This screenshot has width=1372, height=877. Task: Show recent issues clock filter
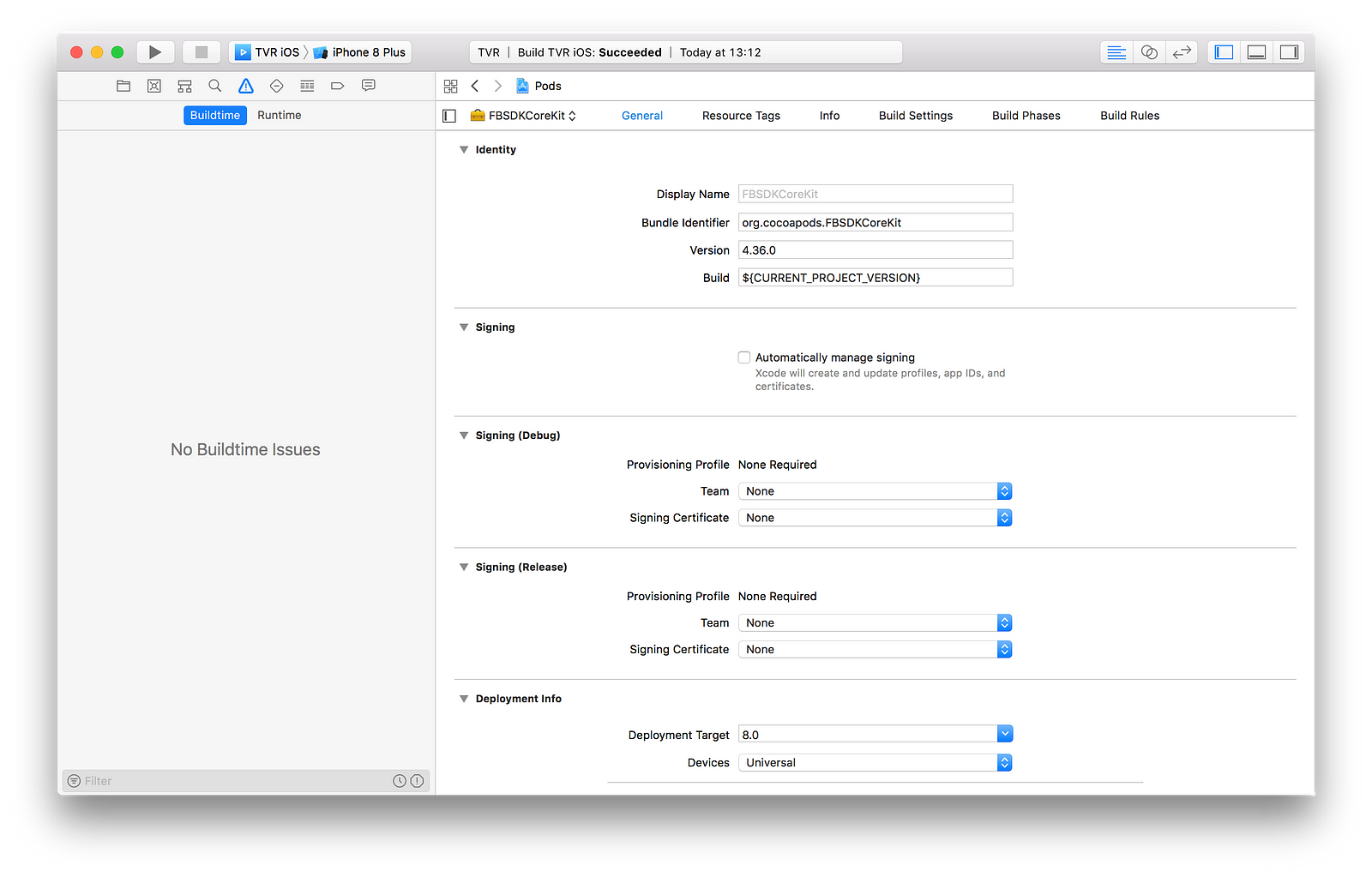pos(400,781)
